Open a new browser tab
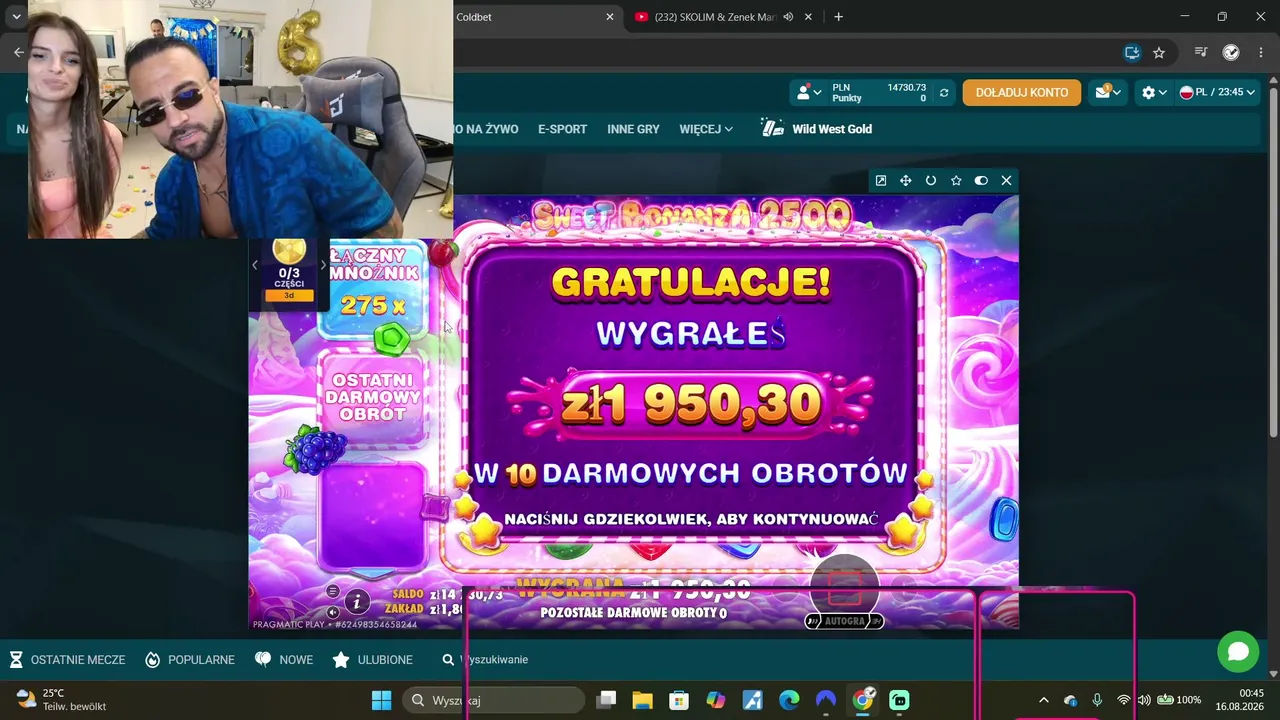This screenshot has width=1280, height=720. (838, 17)
